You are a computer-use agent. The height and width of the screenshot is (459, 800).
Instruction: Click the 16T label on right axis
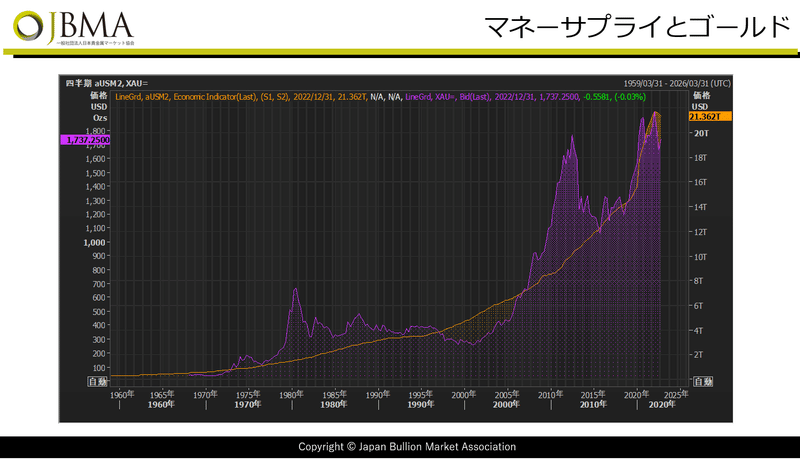(x=701, y=183)
